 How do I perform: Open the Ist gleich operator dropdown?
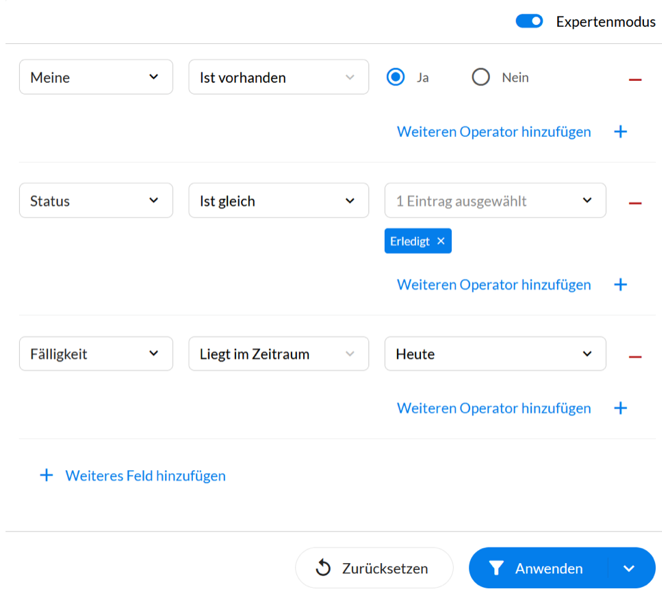[x=279, y=200]
